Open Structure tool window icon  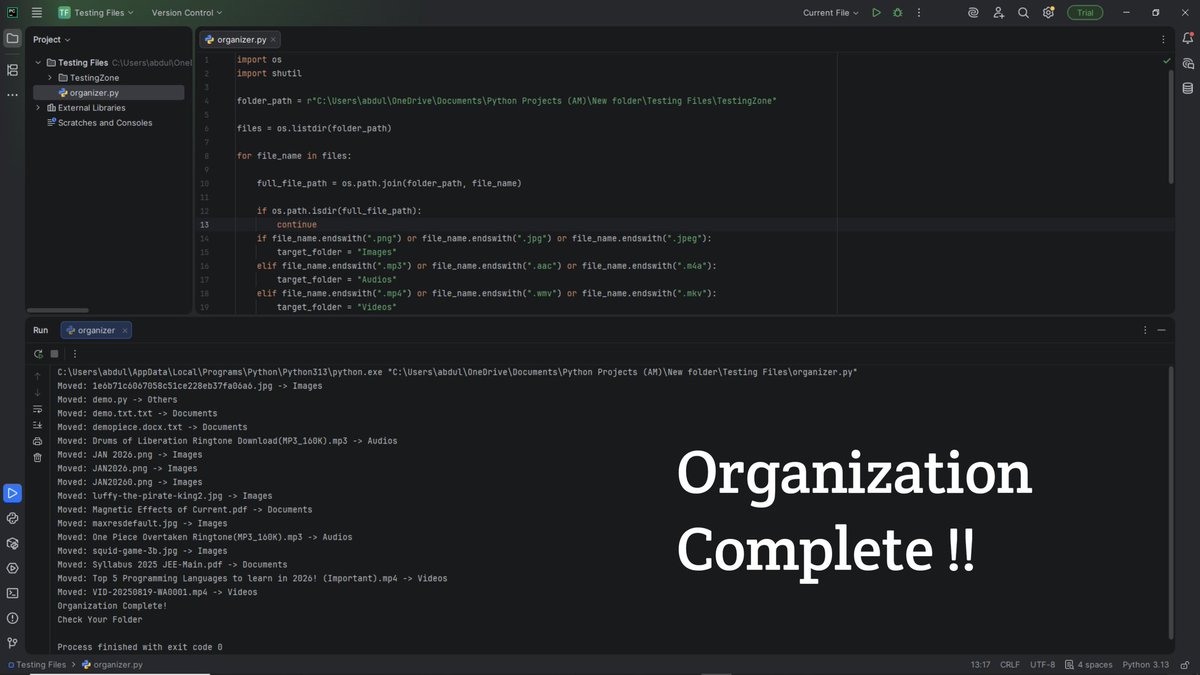click(x=12, y=70)
